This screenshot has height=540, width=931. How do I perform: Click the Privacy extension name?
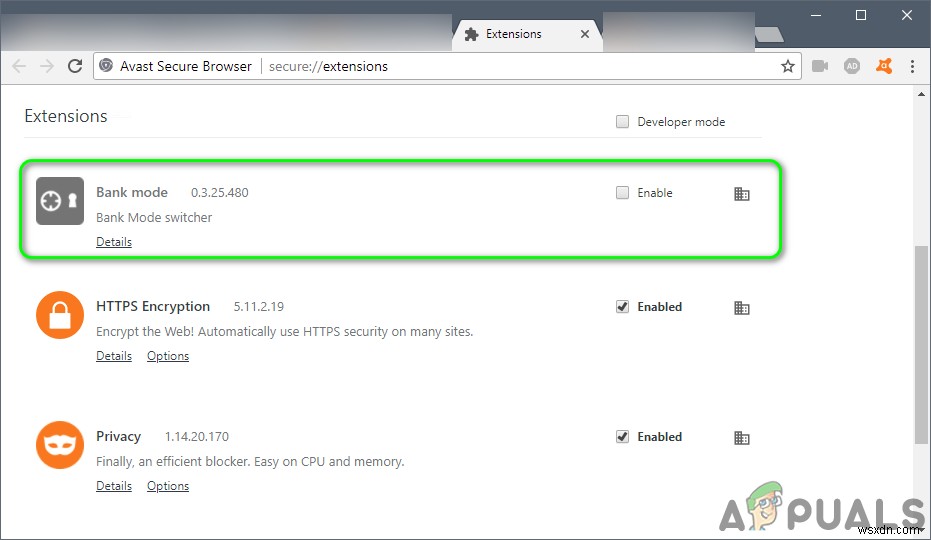pos(119,437)
